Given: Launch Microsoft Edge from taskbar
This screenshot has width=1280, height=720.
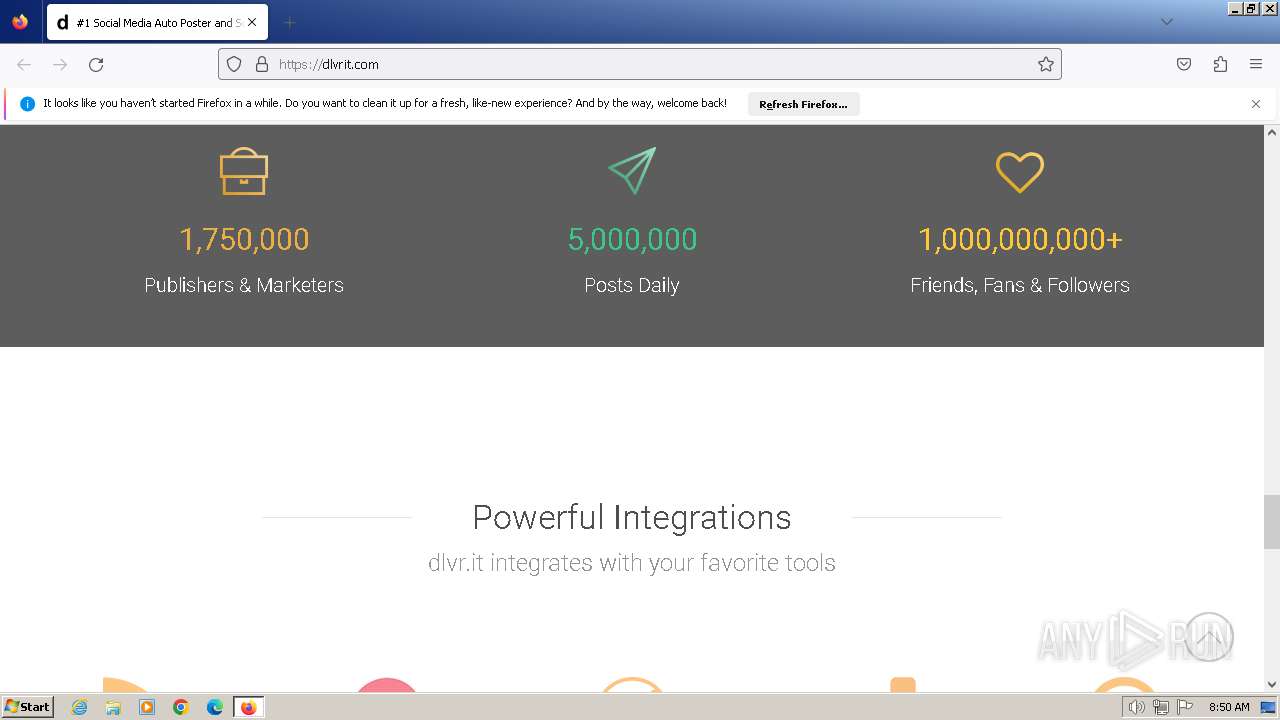Looking at the screenshot, I should pyautogui.click(x=215, y=707).
